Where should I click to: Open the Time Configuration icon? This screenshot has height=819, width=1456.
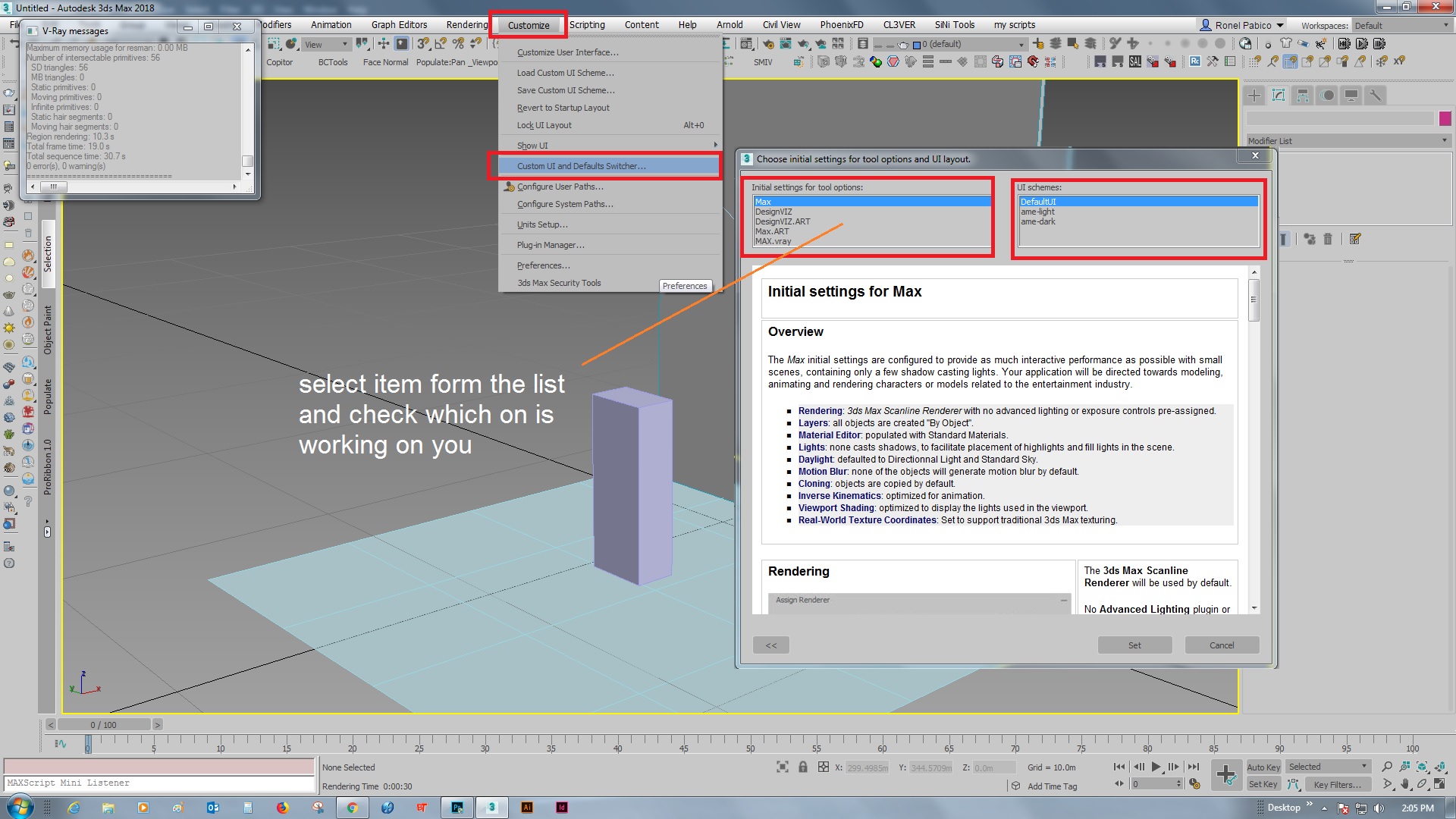[1194, 784]
